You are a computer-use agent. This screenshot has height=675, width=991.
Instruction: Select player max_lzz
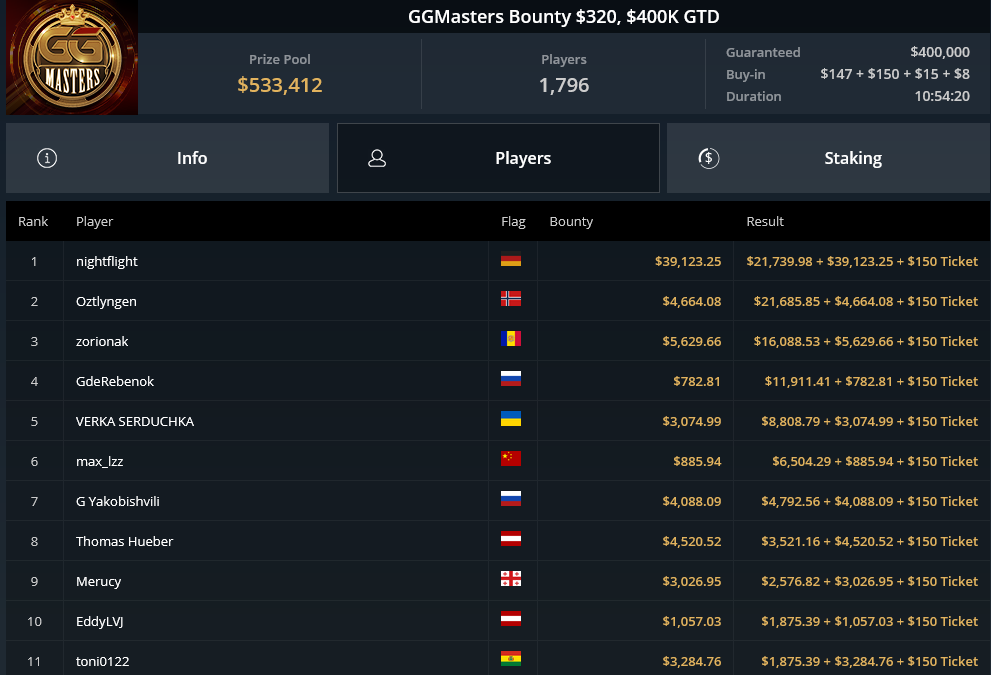click(x=99, y=461)
